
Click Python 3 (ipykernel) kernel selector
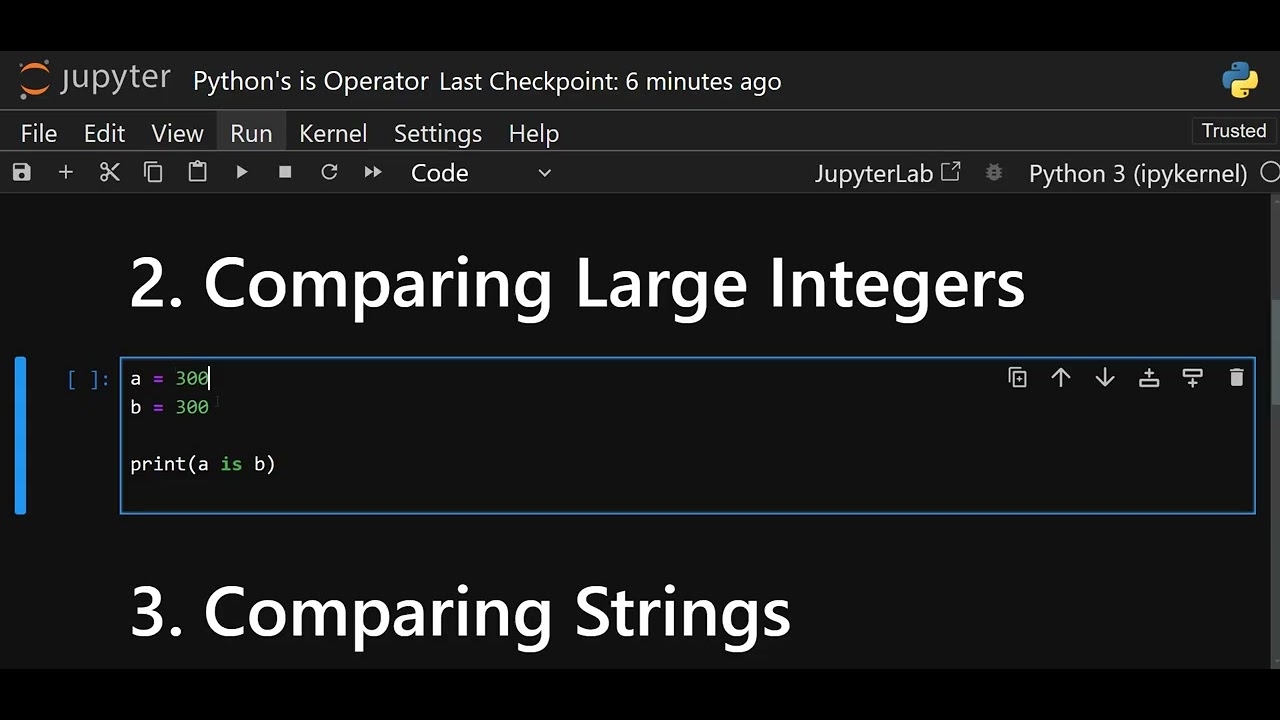coord(1138,173)
